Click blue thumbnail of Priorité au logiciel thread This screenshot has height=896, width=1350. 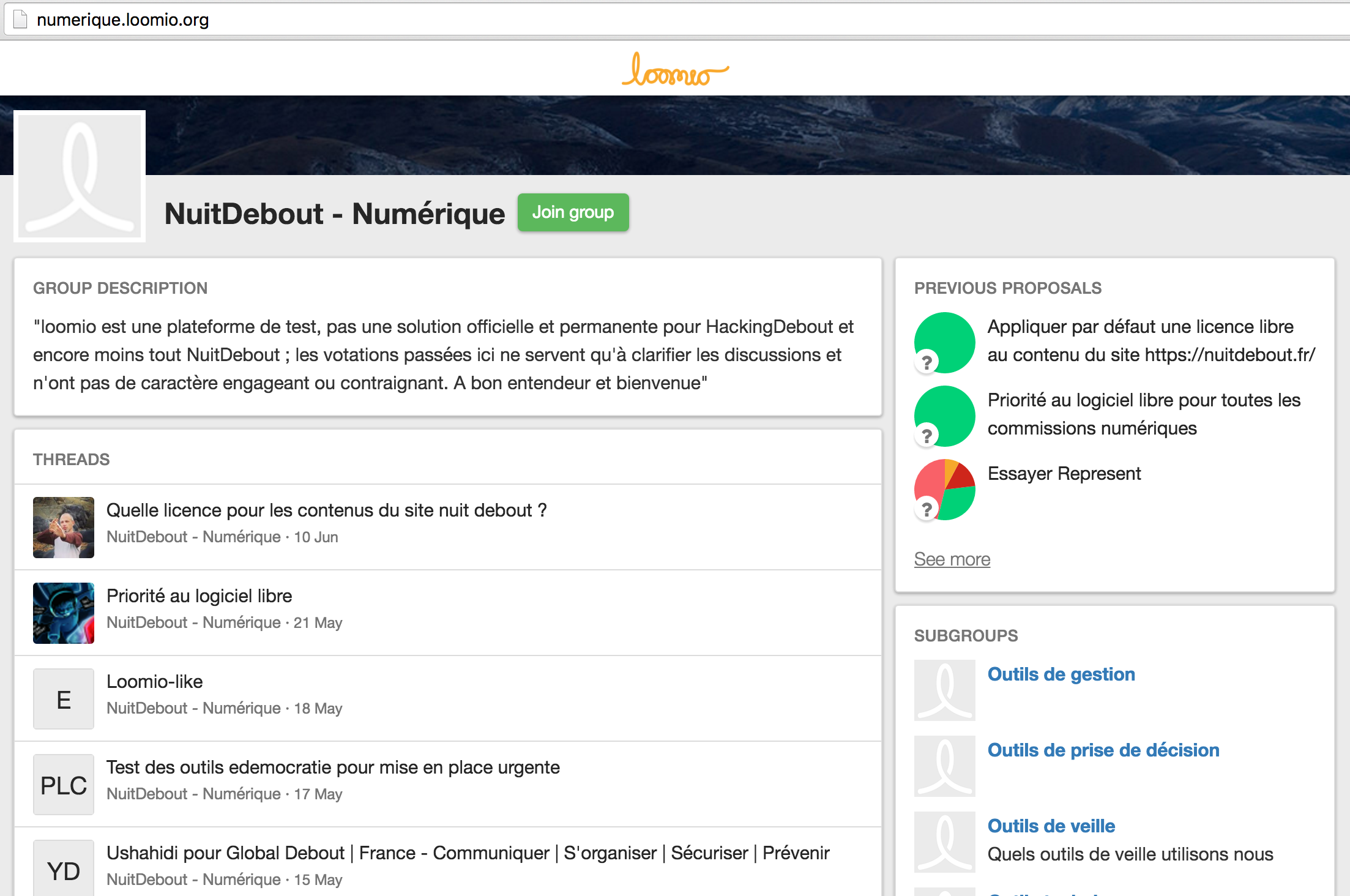[x=64, y=613]
